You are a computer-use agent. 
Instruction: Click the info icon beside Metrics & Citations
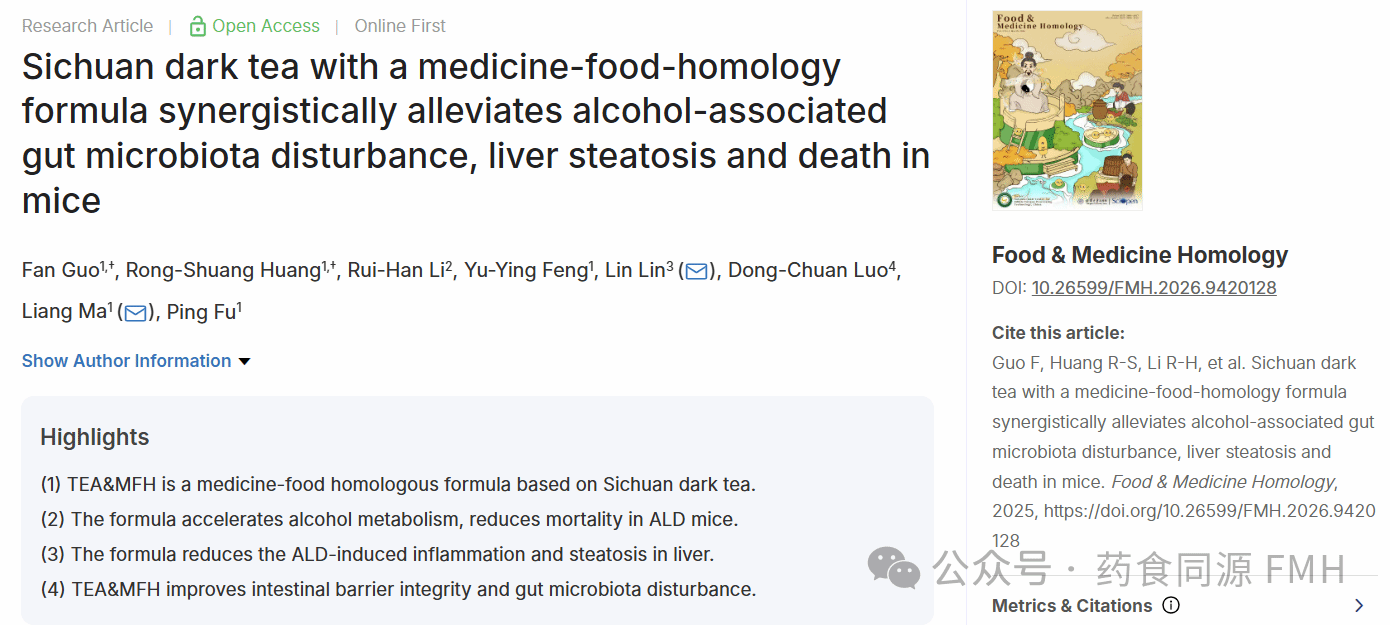coord(1171,605)
